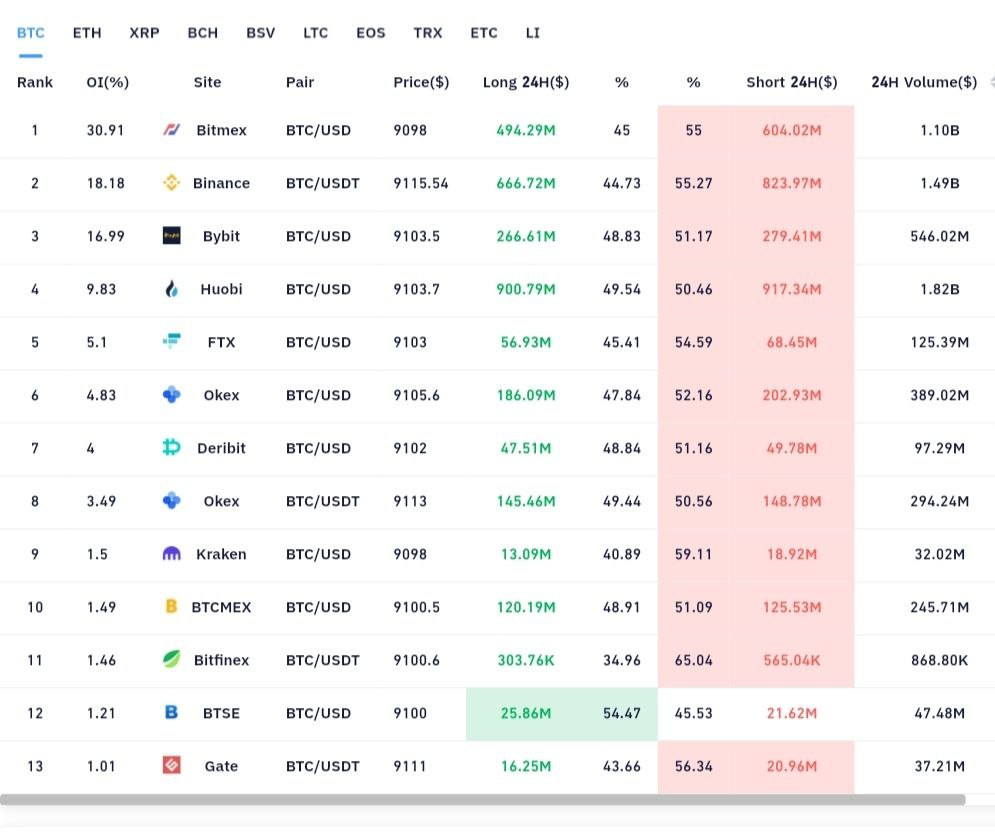Click the BTSE exchange logo icon
The width and height of the screenshot is (995, 833).
[x=171, y=712]
